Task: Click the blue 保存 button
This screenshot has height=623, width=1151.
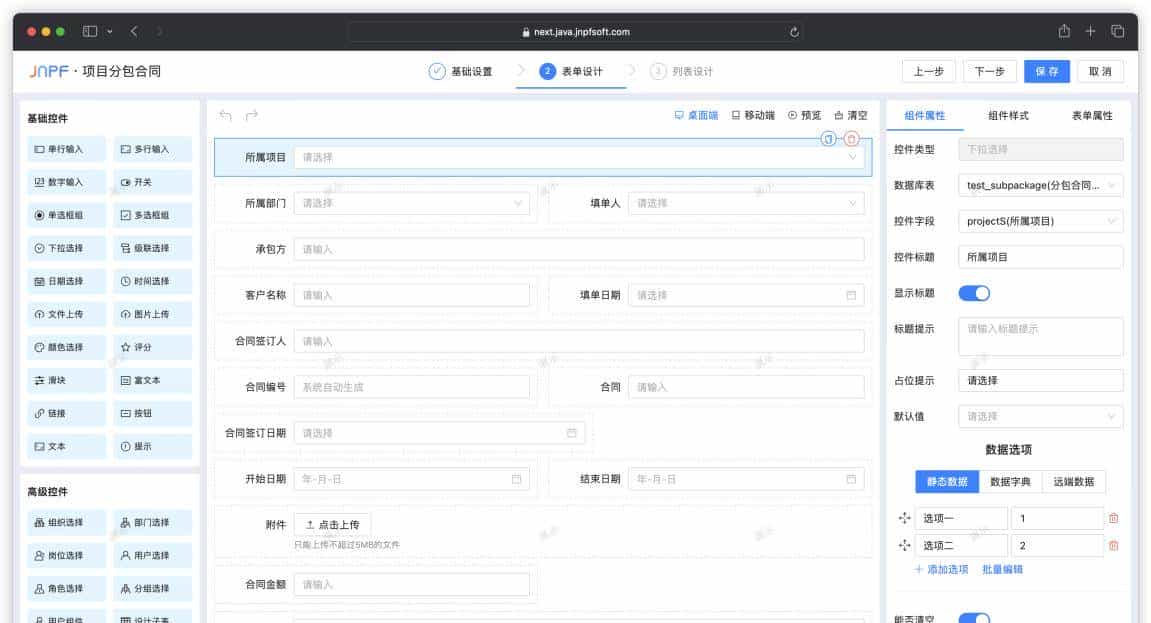Action: coord(1047,71)
